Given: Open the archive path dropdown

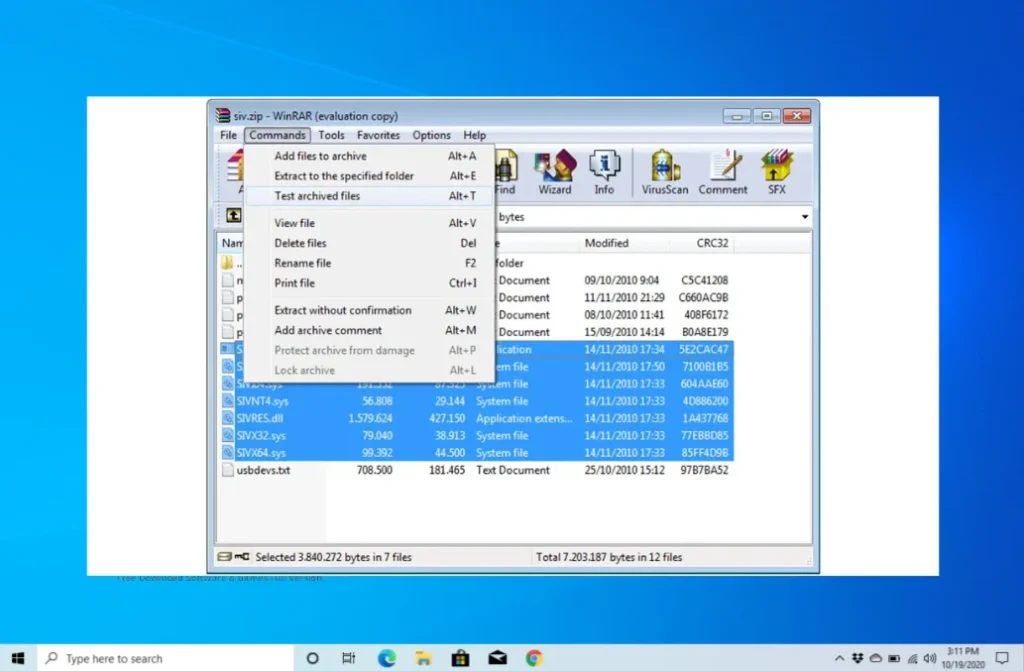Looking at the screenshot, I should (804, 216).
